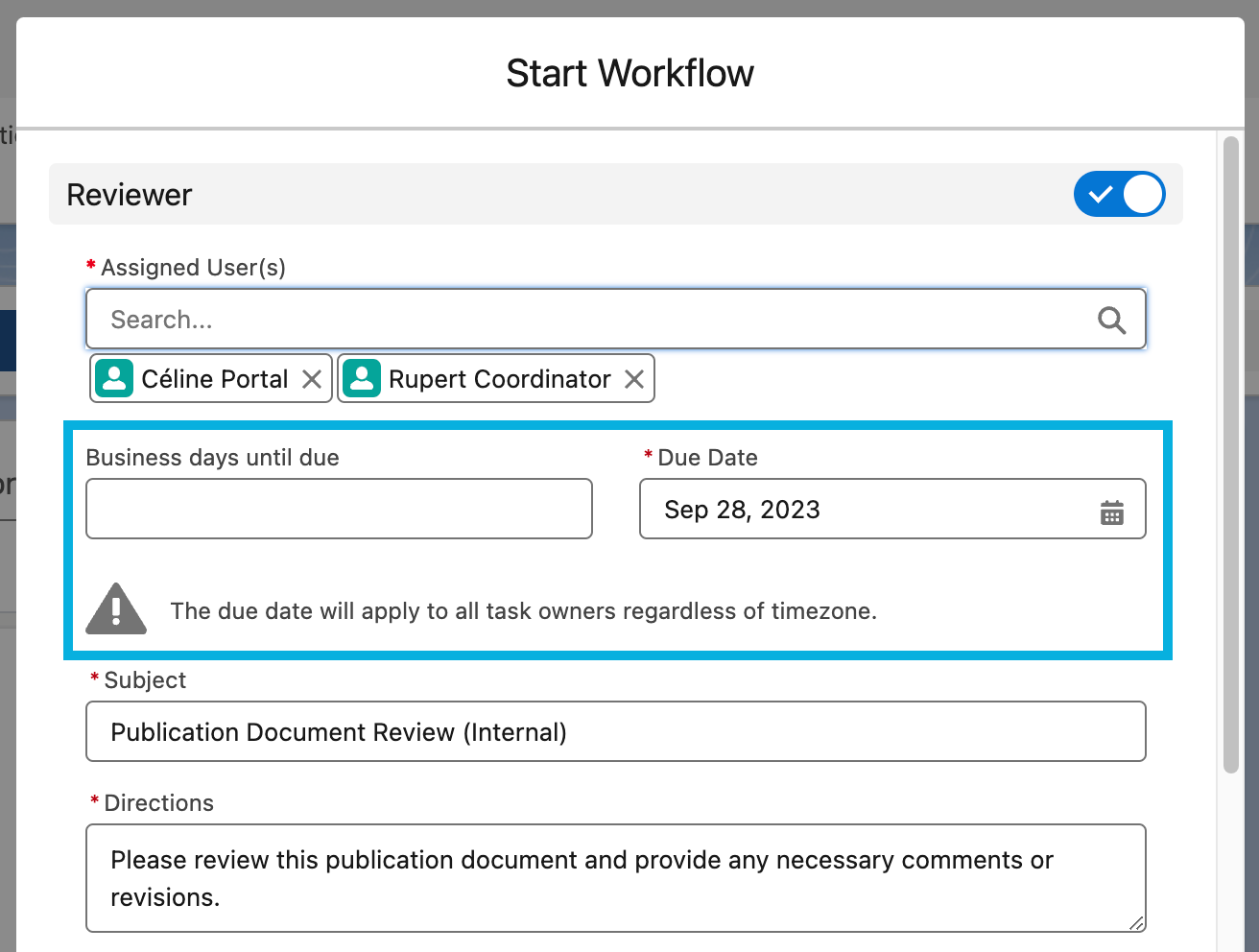The width and height of the screenshot is (1259, 952).
Task: Remove Céline Portal from assigned users
Action: click(x=312, y=379)
